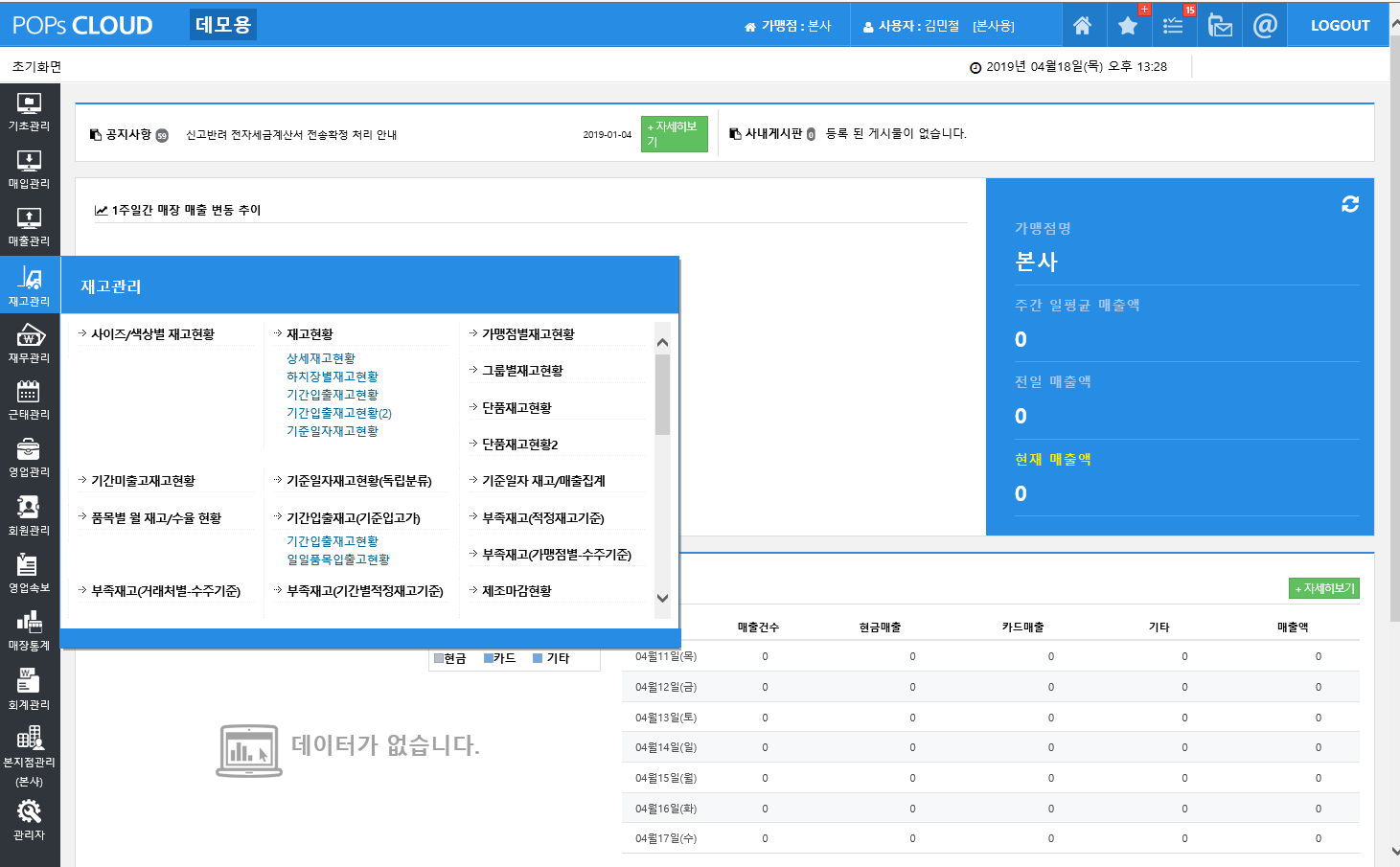This screenshot has width=1400, height=867.
Task: Click the 사용자 user icon in the header
Action: click(x=868, y=27)
